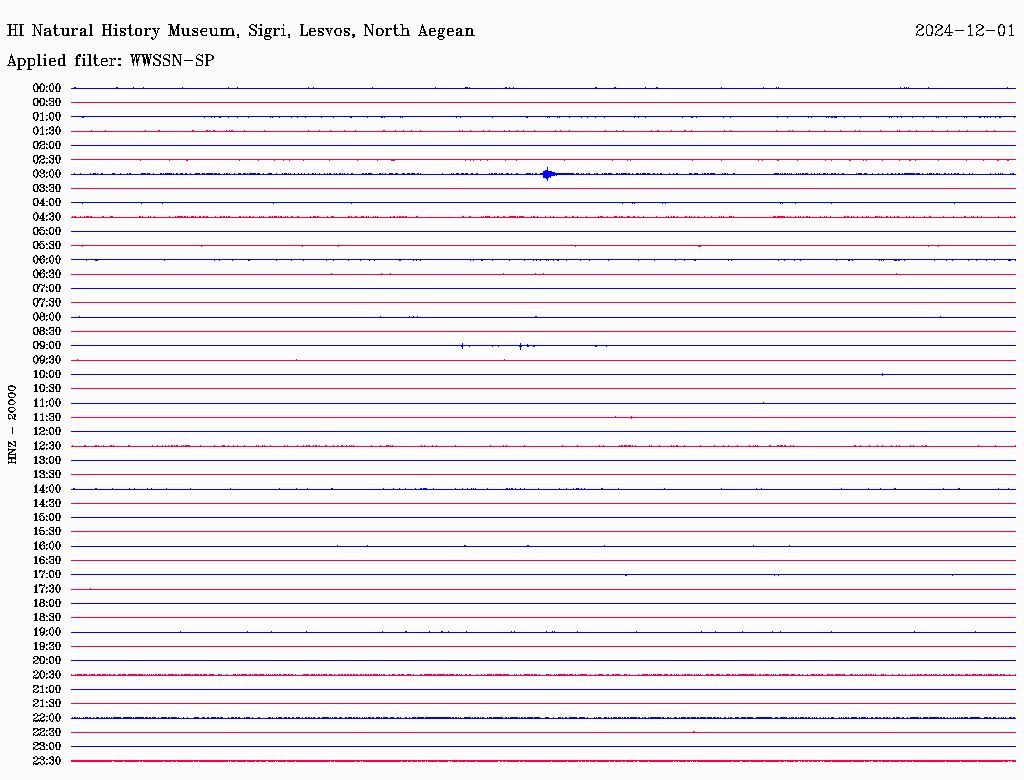Click the 06:30 time label
Image resolution: width=1024 pixels, height=780 pixels.
(47, 274)
